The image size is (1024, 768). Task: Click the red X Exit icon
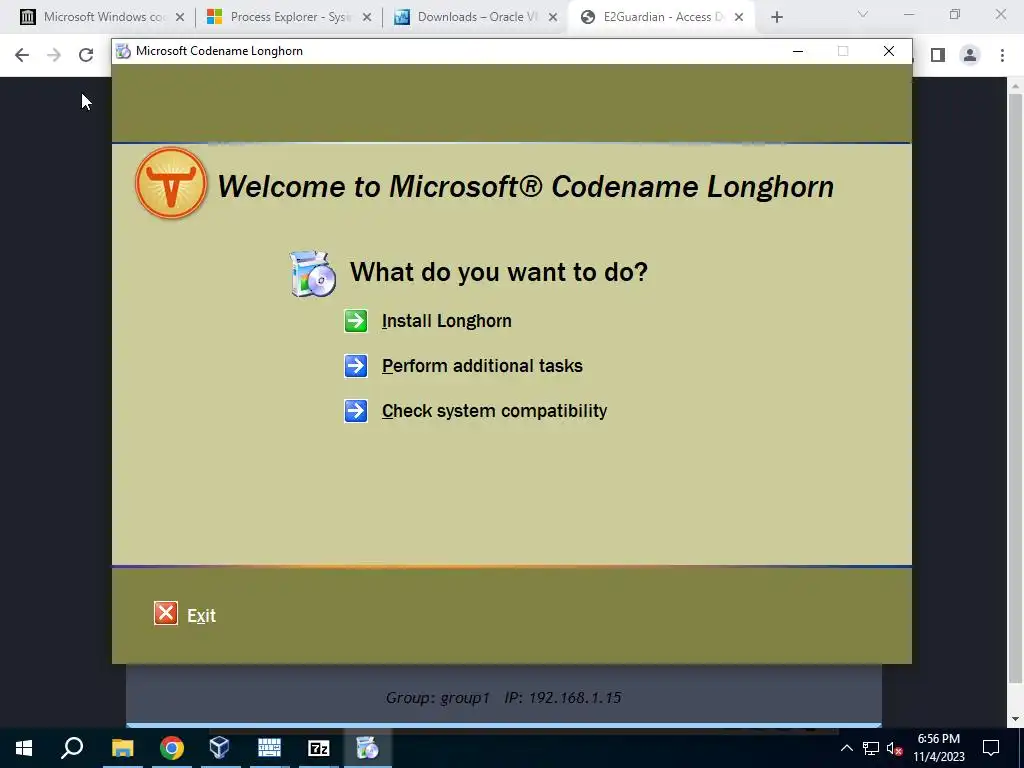(166, 613)
